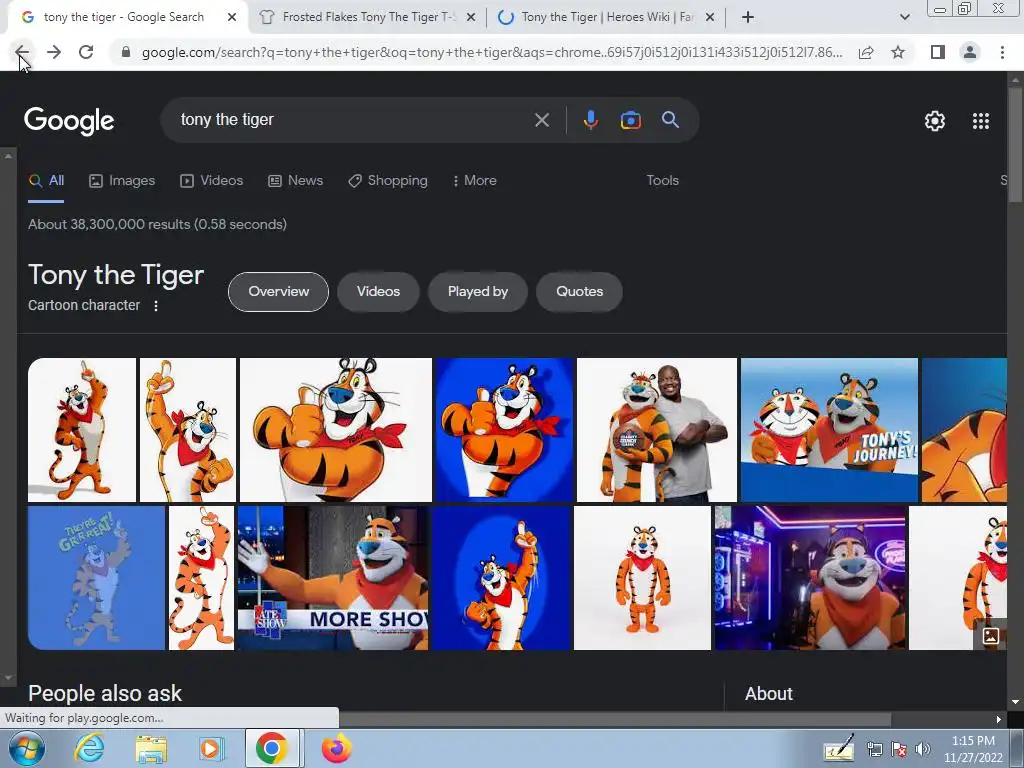Click the more-images icon on last thumbnail
The width and height of the screenshot is (1024, 768).
[990, 635]
